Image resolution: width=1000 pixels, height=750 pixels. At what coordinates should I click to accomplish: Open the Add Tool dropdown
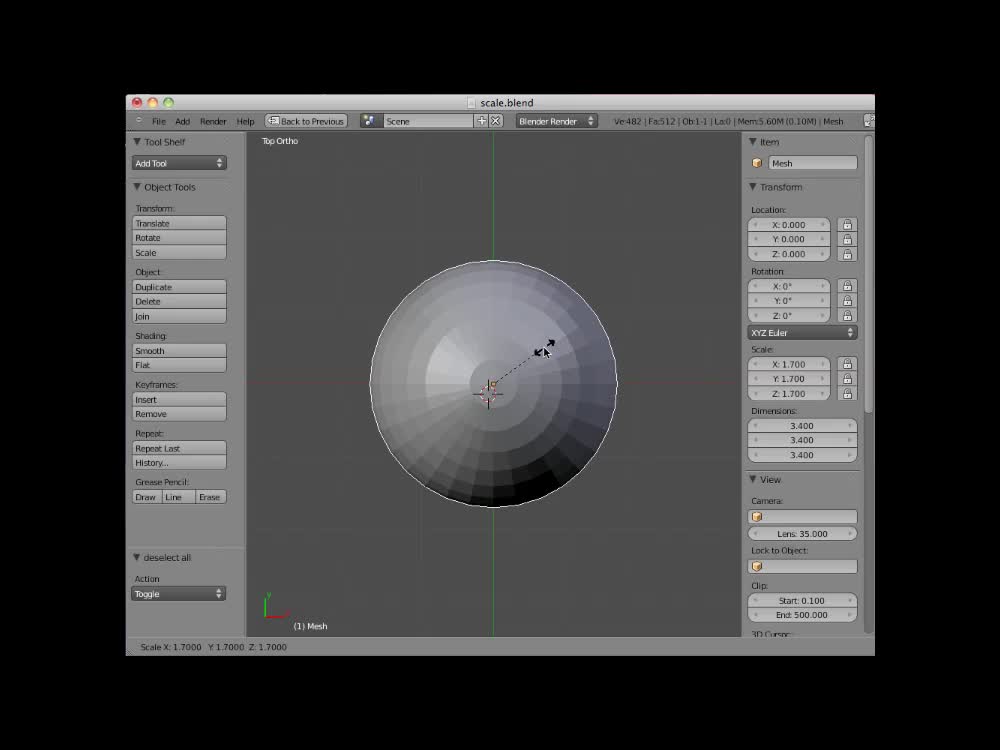[x=179, y=163]
